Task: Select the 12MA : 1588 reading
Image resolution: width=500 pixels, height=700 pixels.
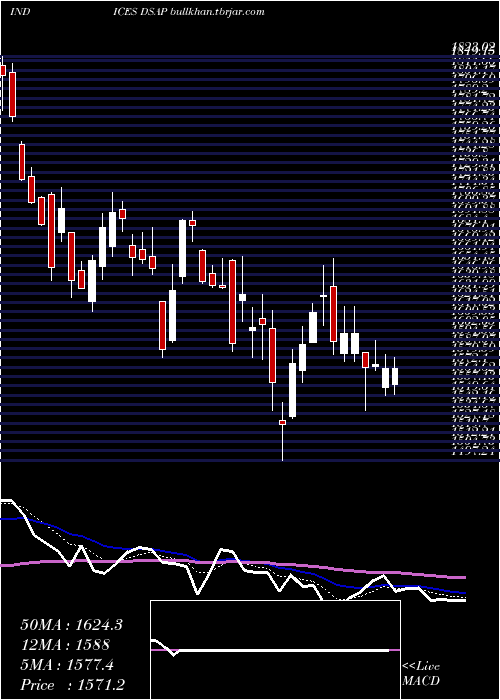Action: coord(65,645)
